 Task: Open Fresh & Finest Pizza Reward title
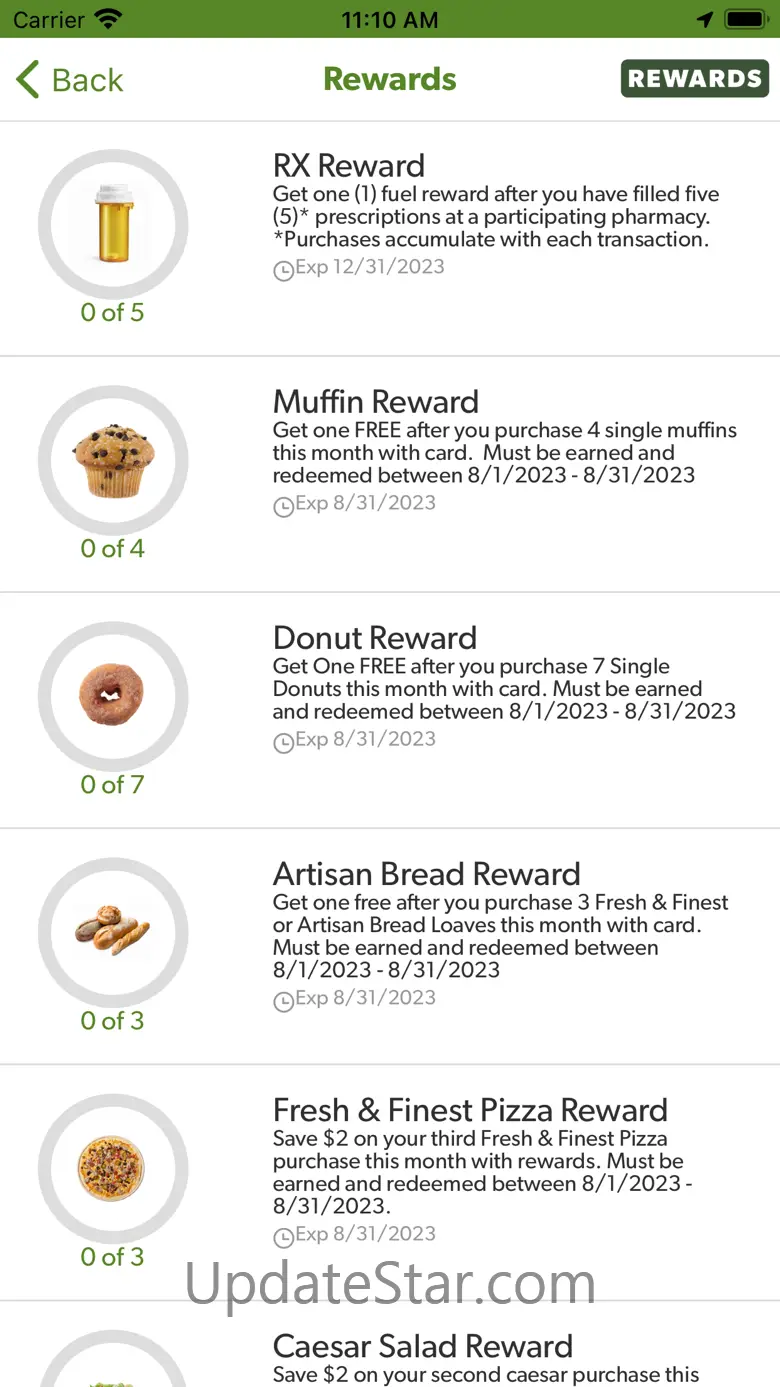(470, 1110)
